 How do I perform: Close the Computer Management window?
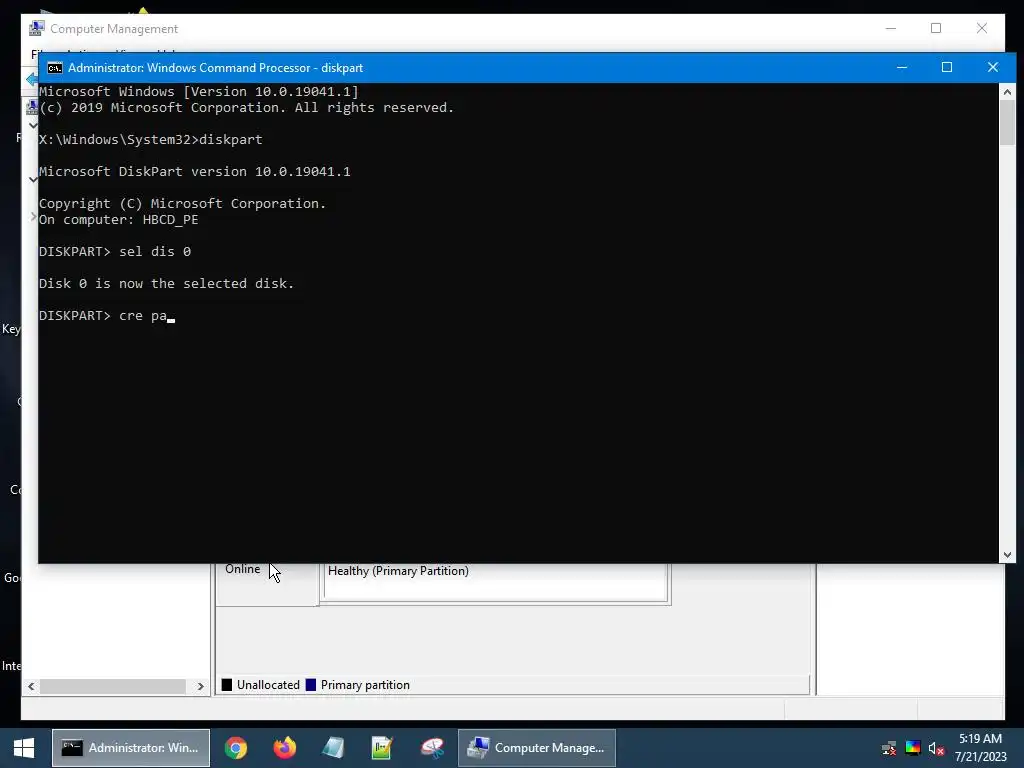coord(982,28)
